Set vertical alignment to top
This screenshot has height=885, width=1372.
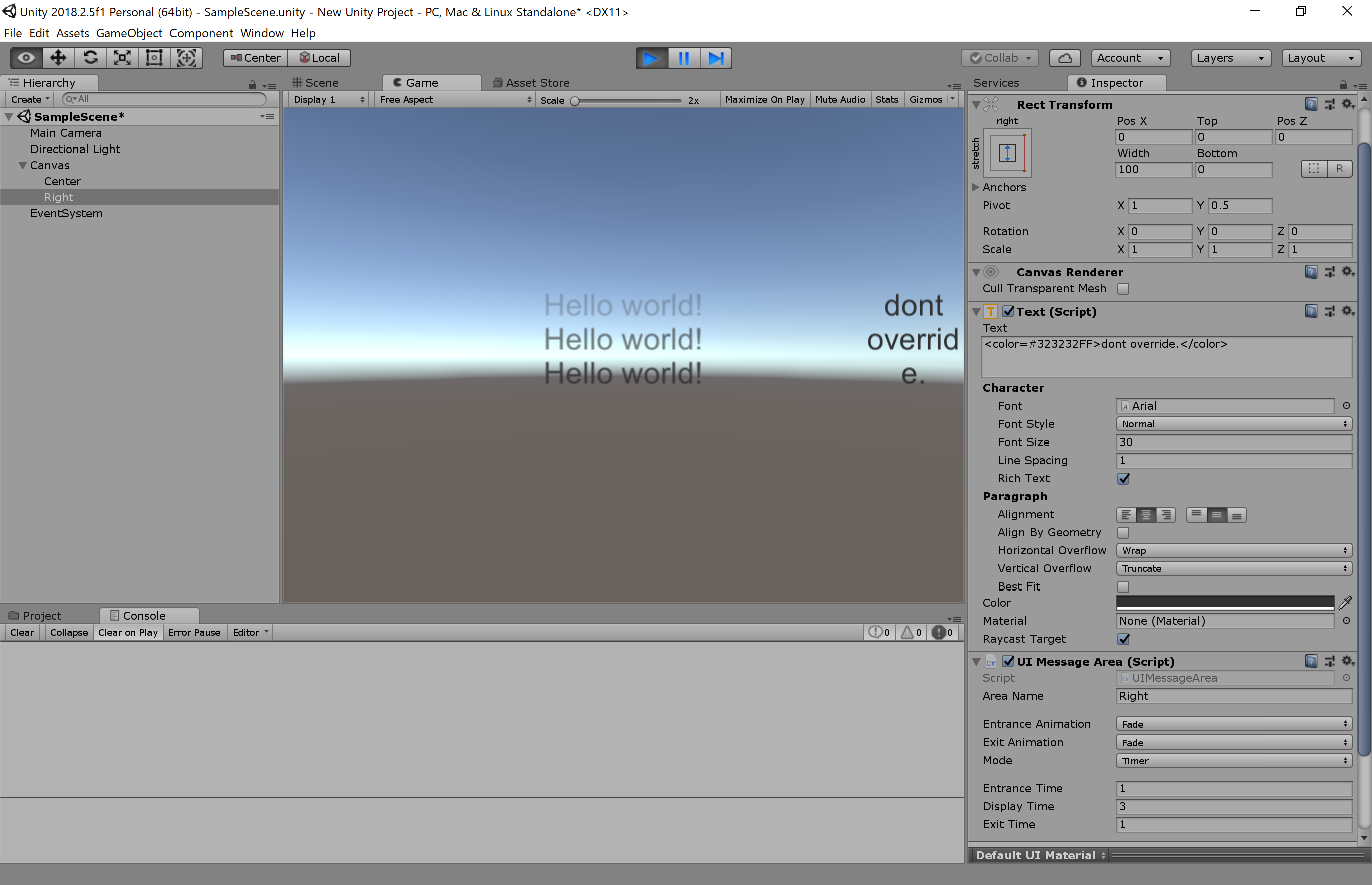coord(1196,514)
